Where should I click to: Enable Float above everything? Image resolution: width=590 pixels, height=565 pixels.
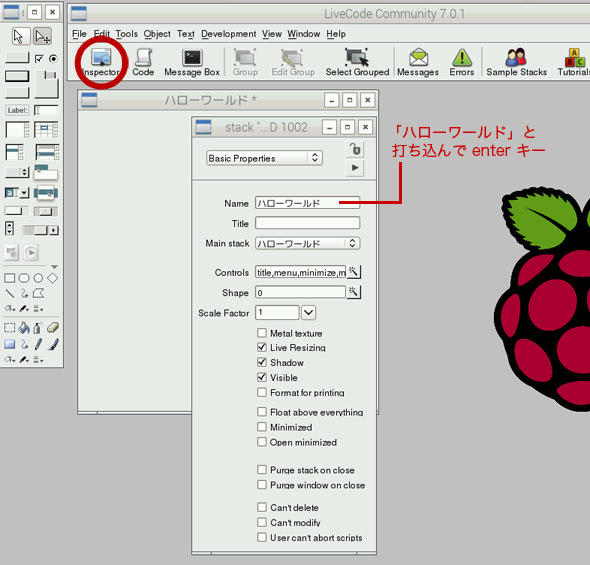(x=262, y=412)
